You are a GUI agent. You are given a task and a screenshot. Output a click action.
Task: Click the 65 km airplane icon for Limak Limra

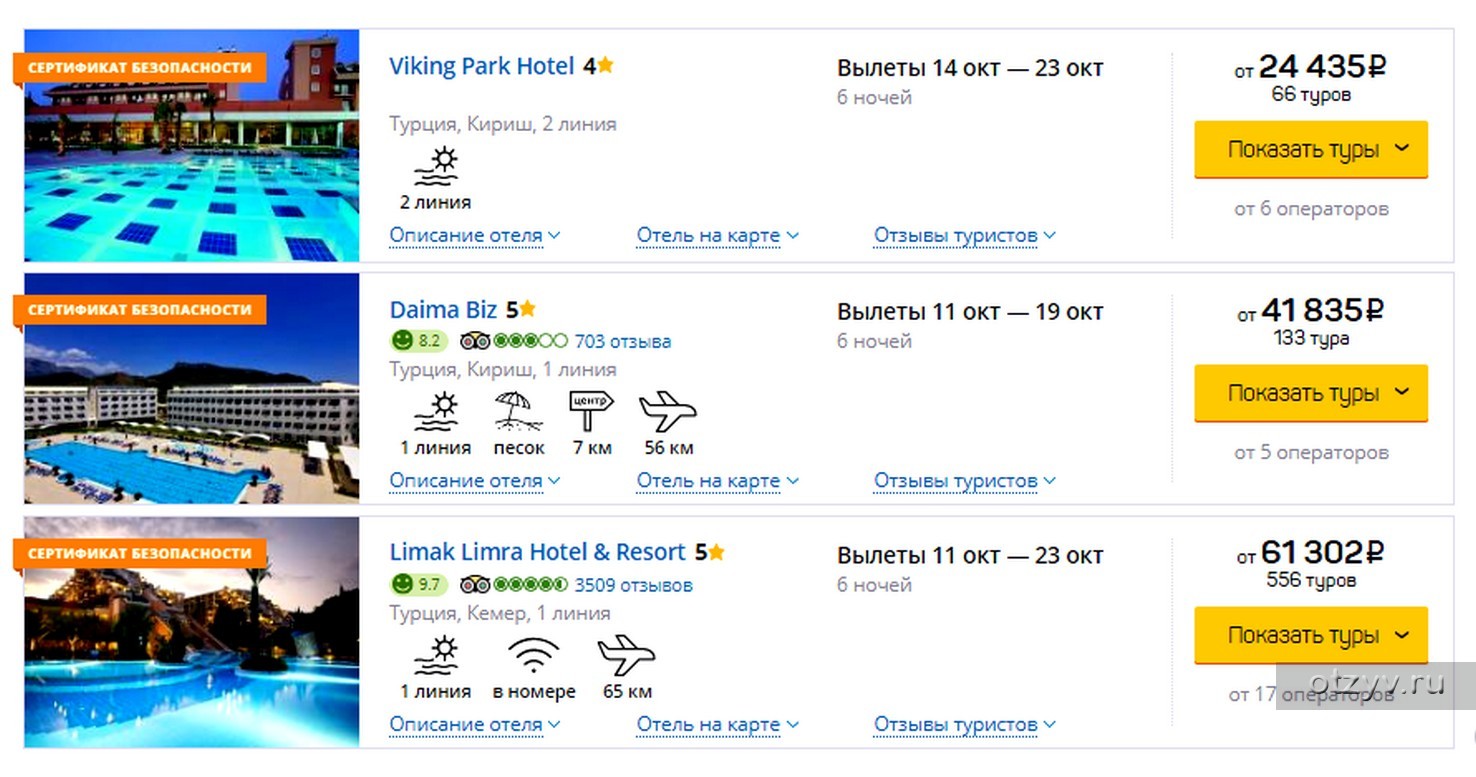[x=626, y=655]
